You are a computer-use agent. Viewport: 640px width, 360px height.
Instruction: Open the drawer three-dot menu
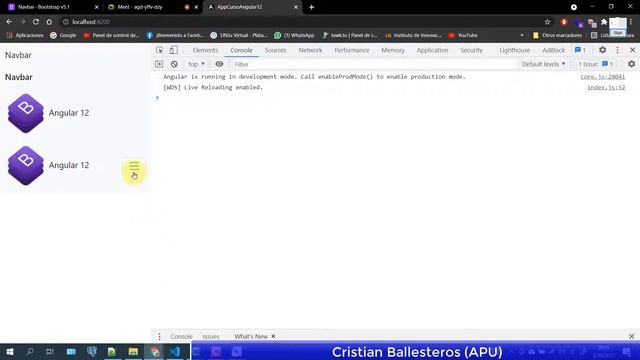point(159,336)
